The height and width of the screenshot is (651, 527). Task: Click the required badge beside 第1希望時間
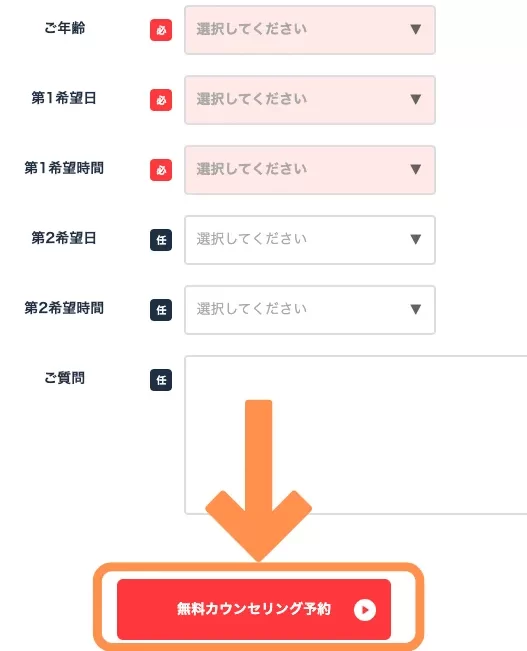coord(161,170)
